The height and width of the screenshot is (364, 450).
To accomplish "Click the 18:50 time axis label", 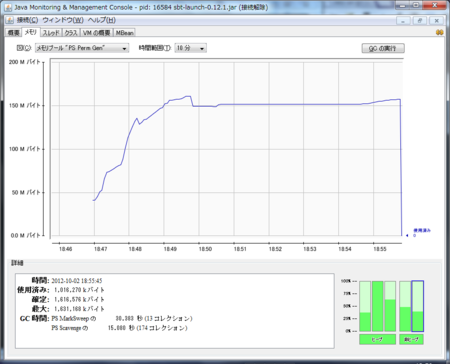I will (205, 249).
